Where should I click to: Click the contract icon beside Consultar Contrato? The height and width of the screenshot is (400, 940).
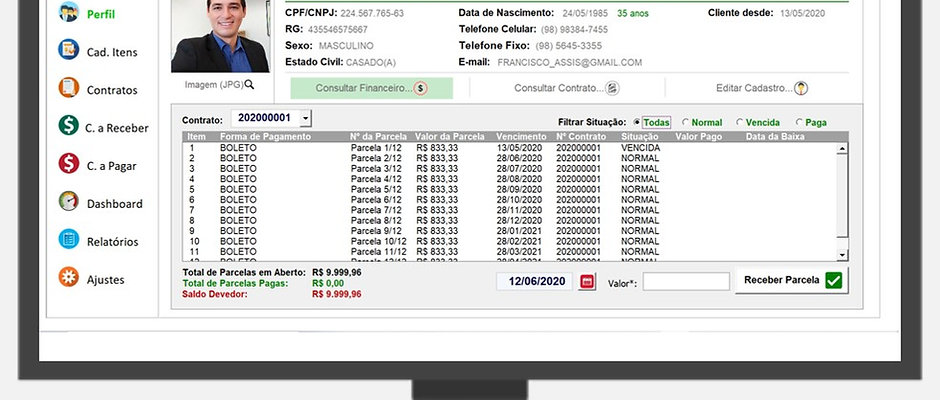pos(612,89)
